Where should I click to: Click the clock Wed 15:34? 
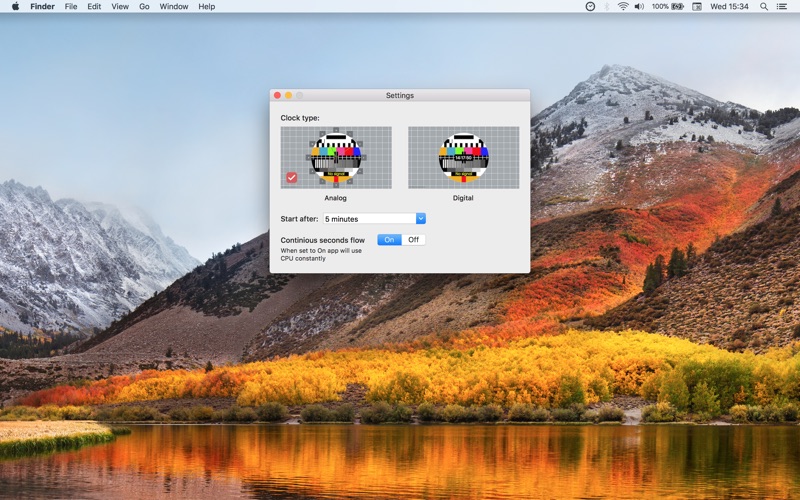(x=729, y=6)
